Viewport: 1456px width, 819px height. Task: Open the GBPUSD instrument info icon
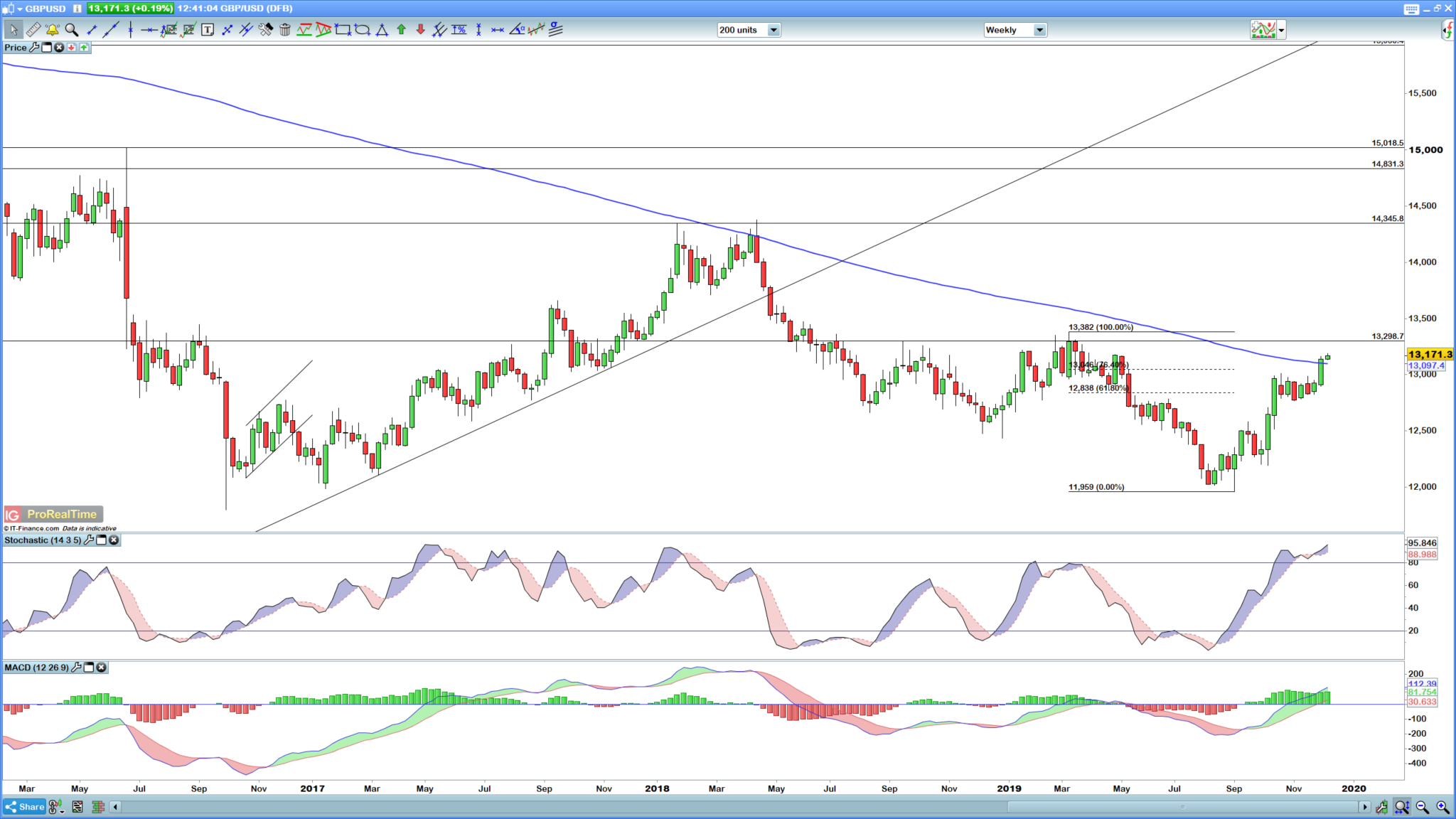point(77,9)
